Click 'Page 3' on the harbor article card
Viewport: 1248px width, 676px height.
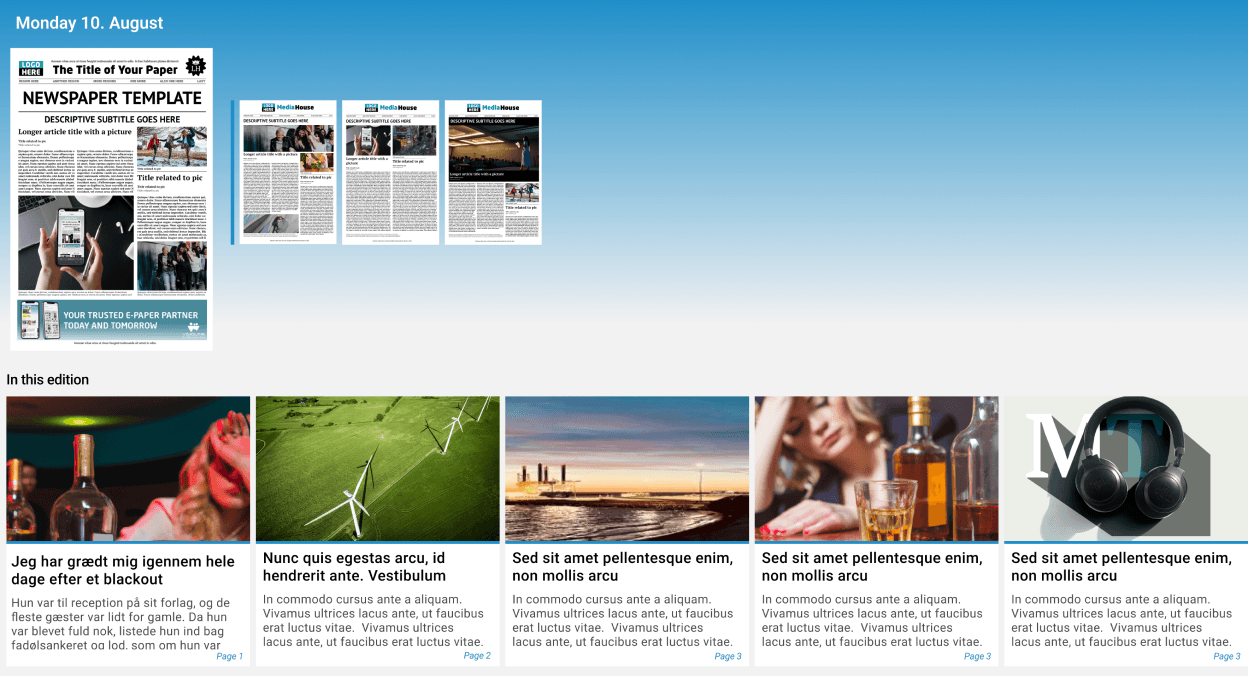click(728, 656)
